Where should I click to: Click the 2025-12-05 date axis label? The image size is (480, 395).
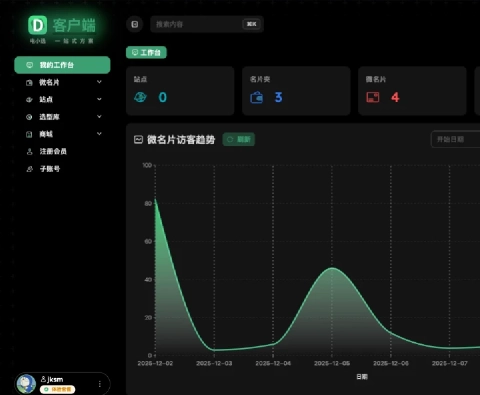332,363
